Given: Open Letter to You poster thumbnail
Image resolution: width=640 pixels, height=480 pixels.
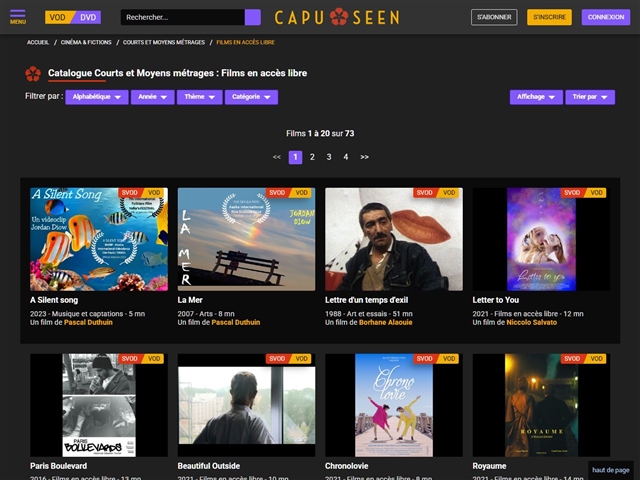Looking at the screenshot, I should click(541, 239).
